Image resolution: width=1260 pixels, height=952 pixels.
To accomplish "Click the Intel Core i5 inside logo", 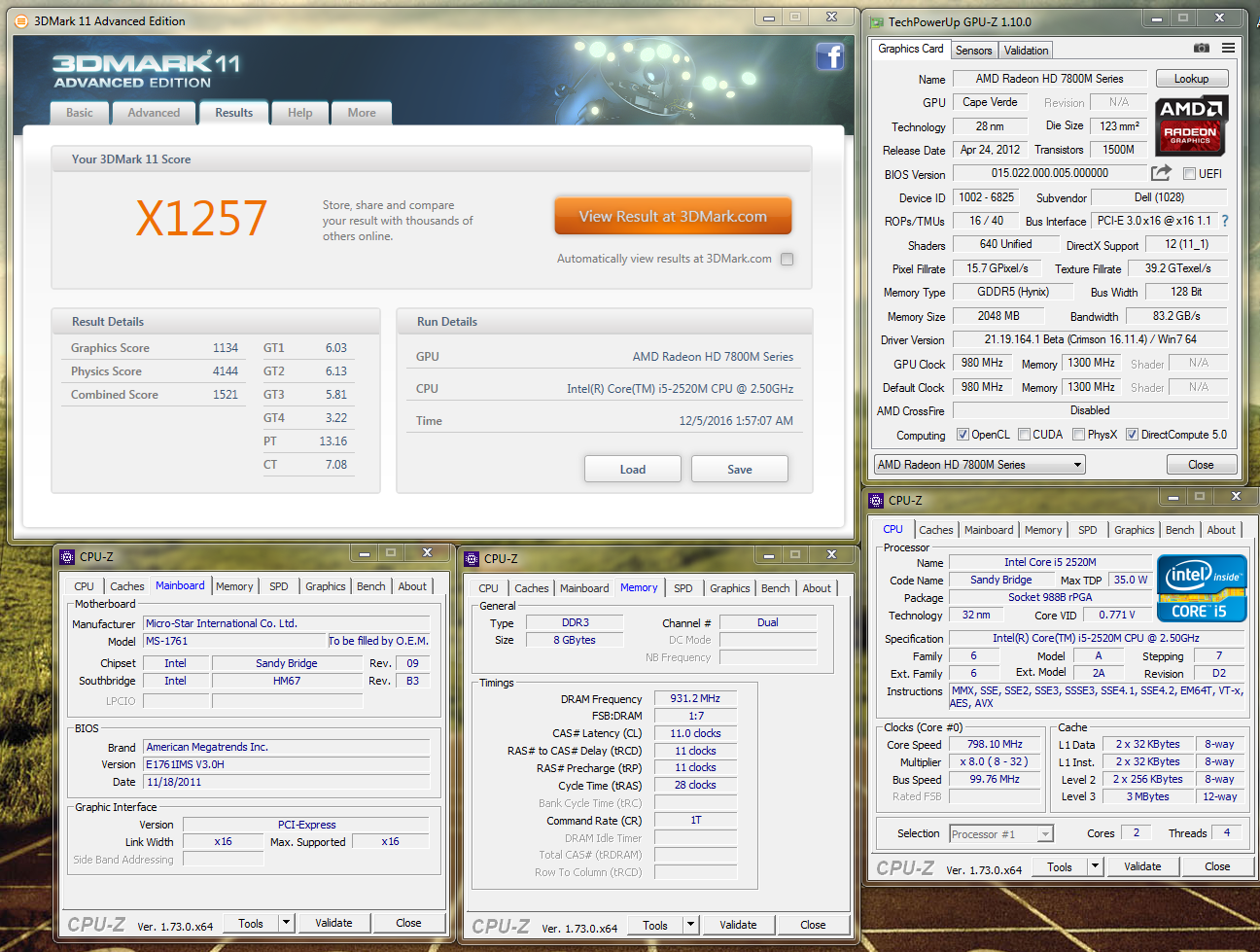I will click(1202, 589).
